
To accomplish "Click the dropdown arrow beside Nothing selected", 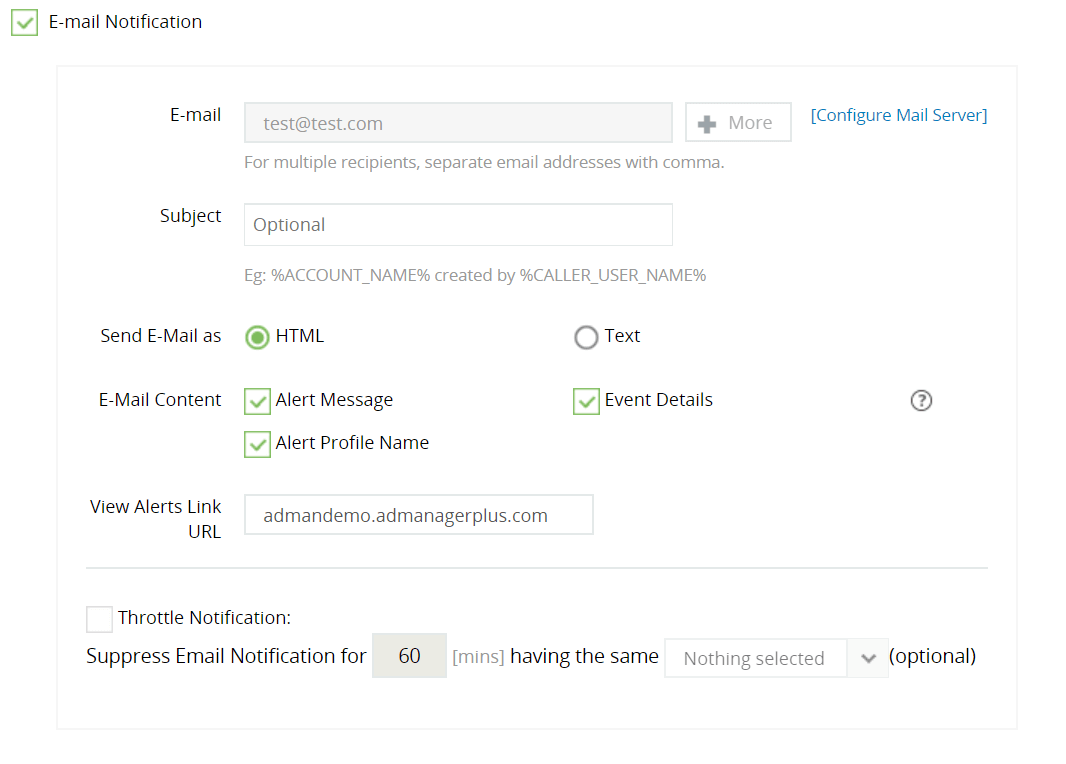I will (x=869, y=657).
